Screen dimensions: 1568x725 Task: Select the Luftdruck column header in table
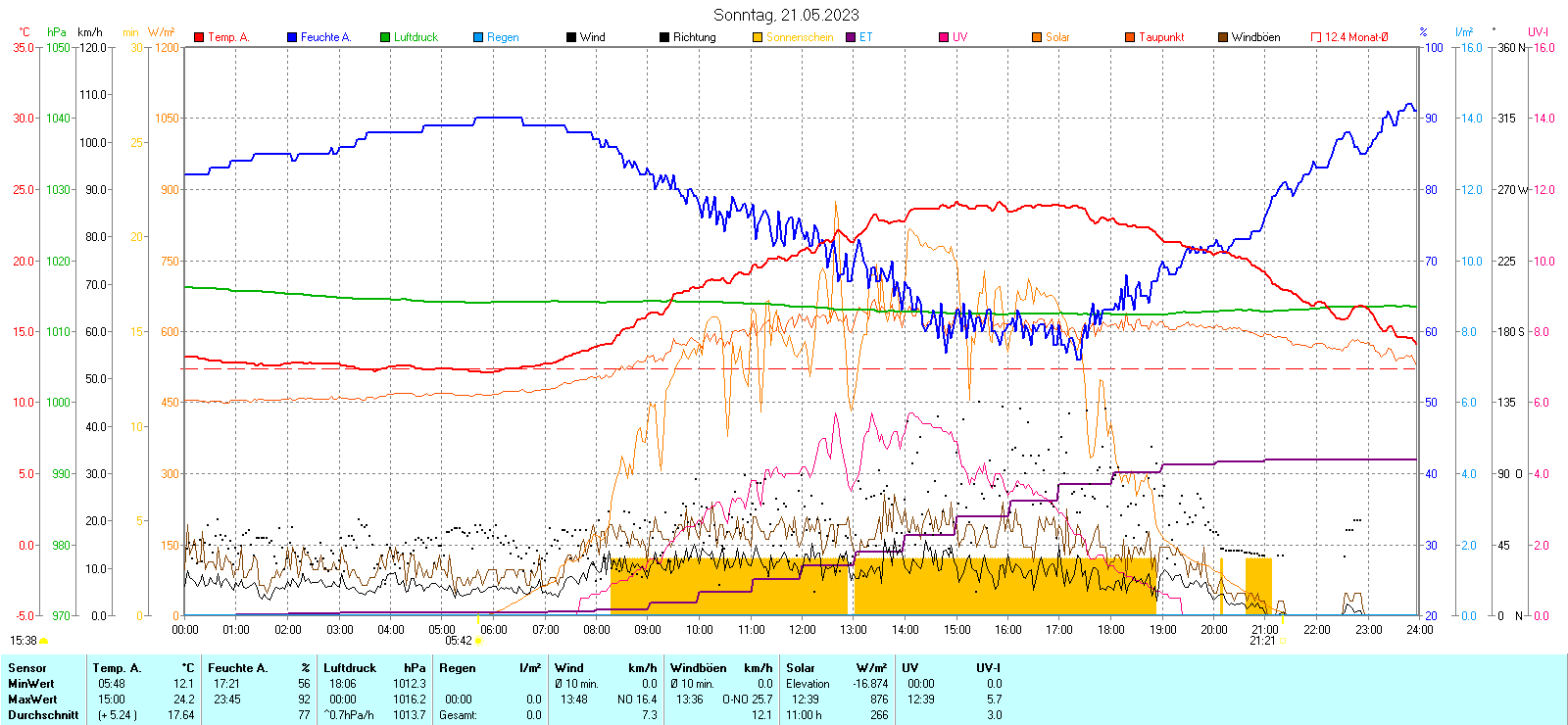pos(350,668)
